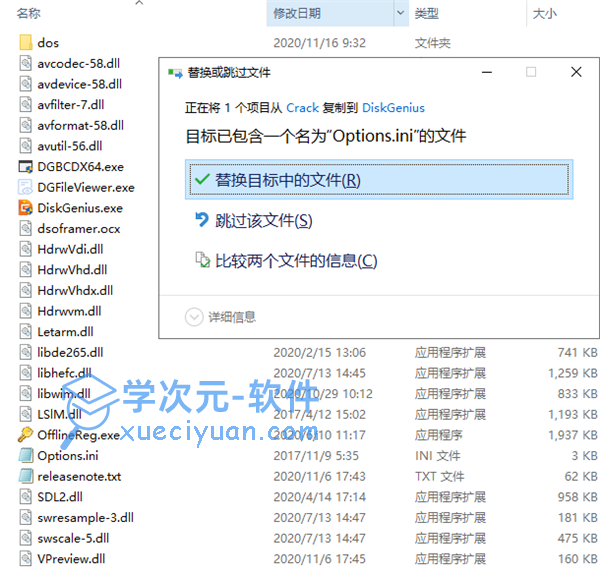600x575 pixels.
Task: Select the libhefc.dll file icon
Action: tap(26, 373)
